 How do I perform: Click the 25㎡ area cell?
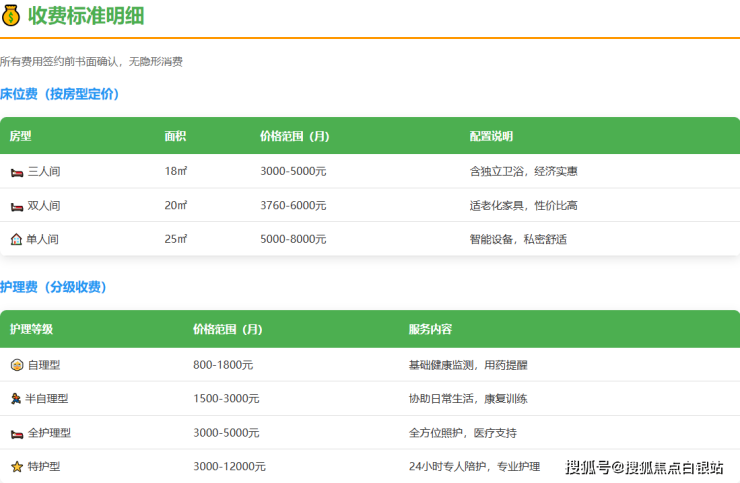tap(176, 239)
